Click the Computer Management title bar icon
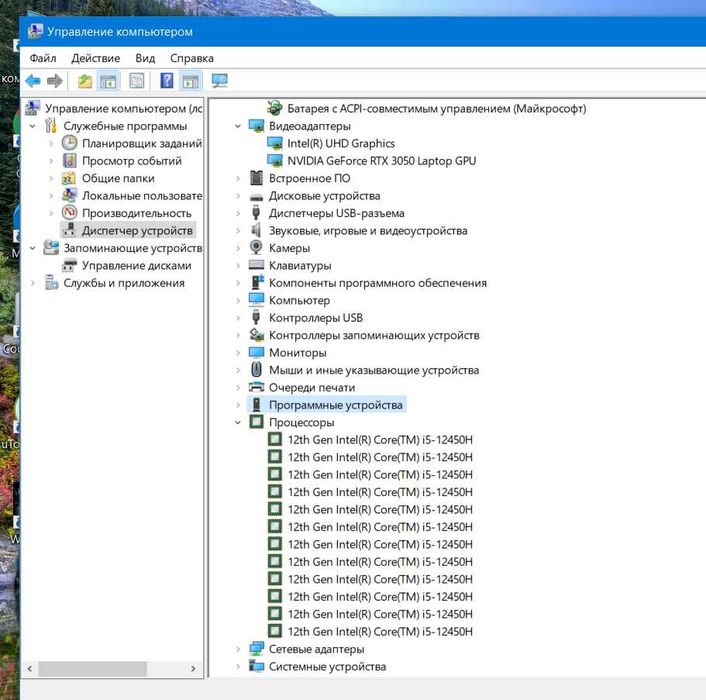Screen dimensions: 706x700 point(35,32)
